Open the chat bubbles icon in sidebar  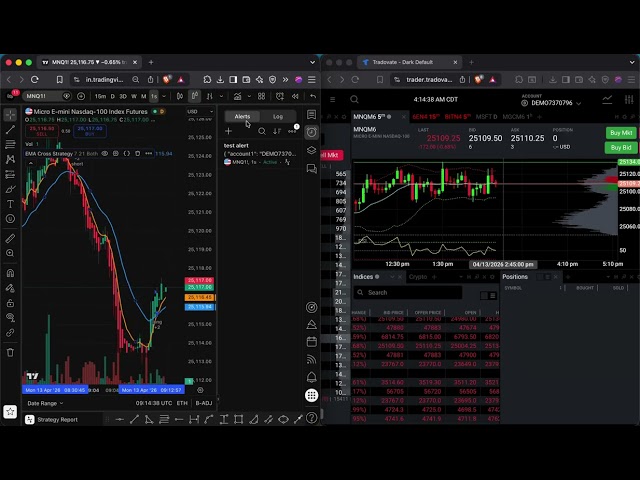(311, 169)
